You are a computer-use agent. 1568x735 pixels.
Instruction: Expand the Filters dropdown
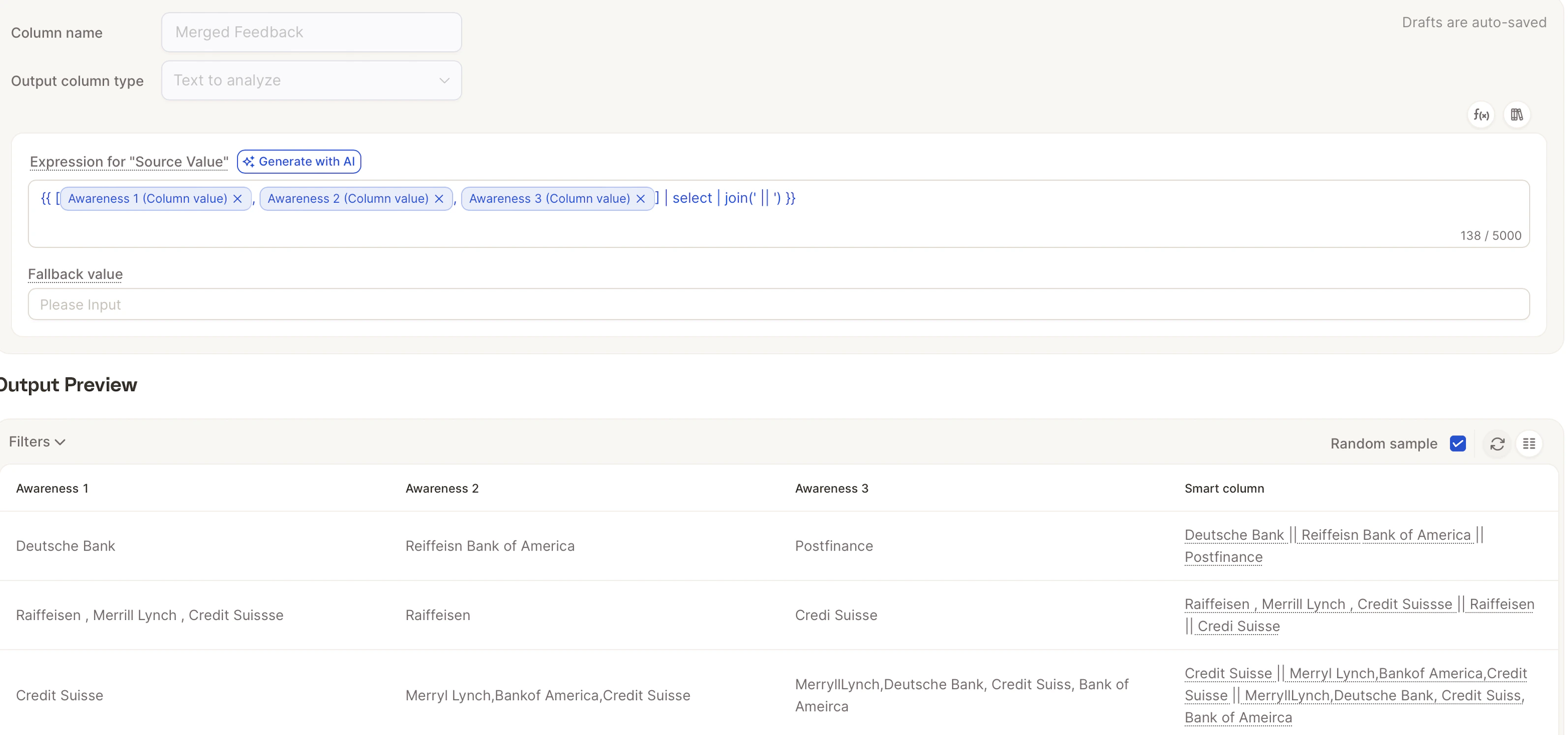tap(37, 442)
